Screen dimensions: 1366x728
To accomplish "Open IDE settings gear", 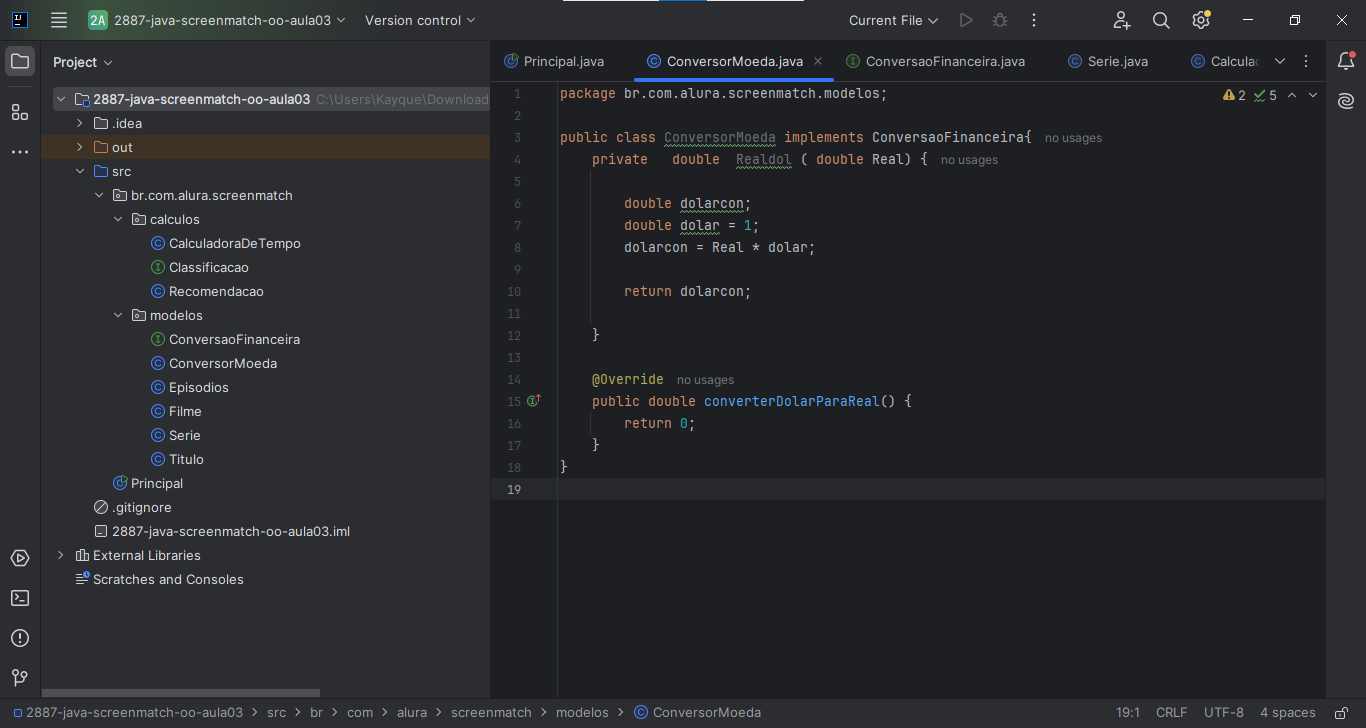I will tap(1201, 20).
